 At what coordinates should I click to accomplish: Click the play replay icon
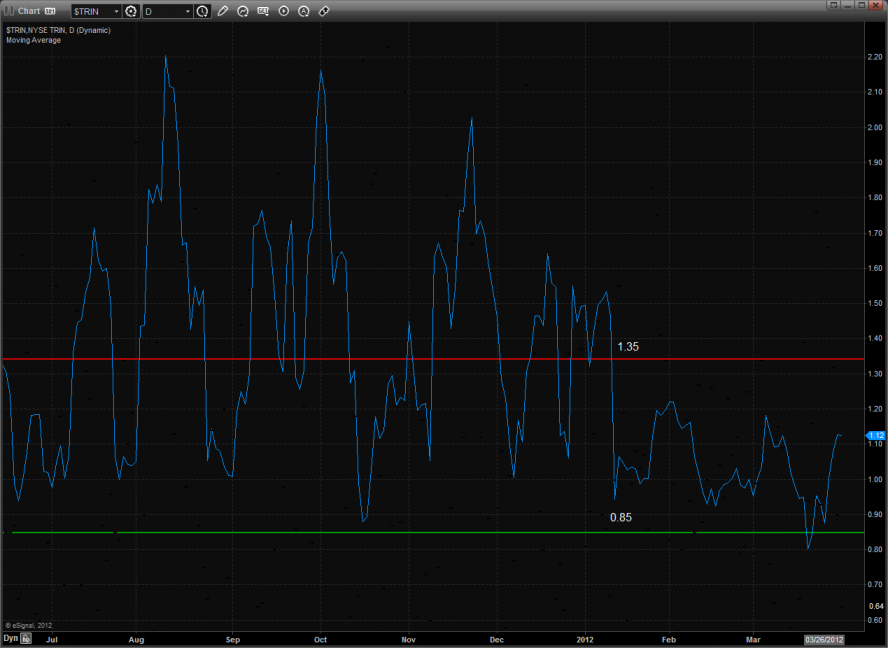click(284, 11)
